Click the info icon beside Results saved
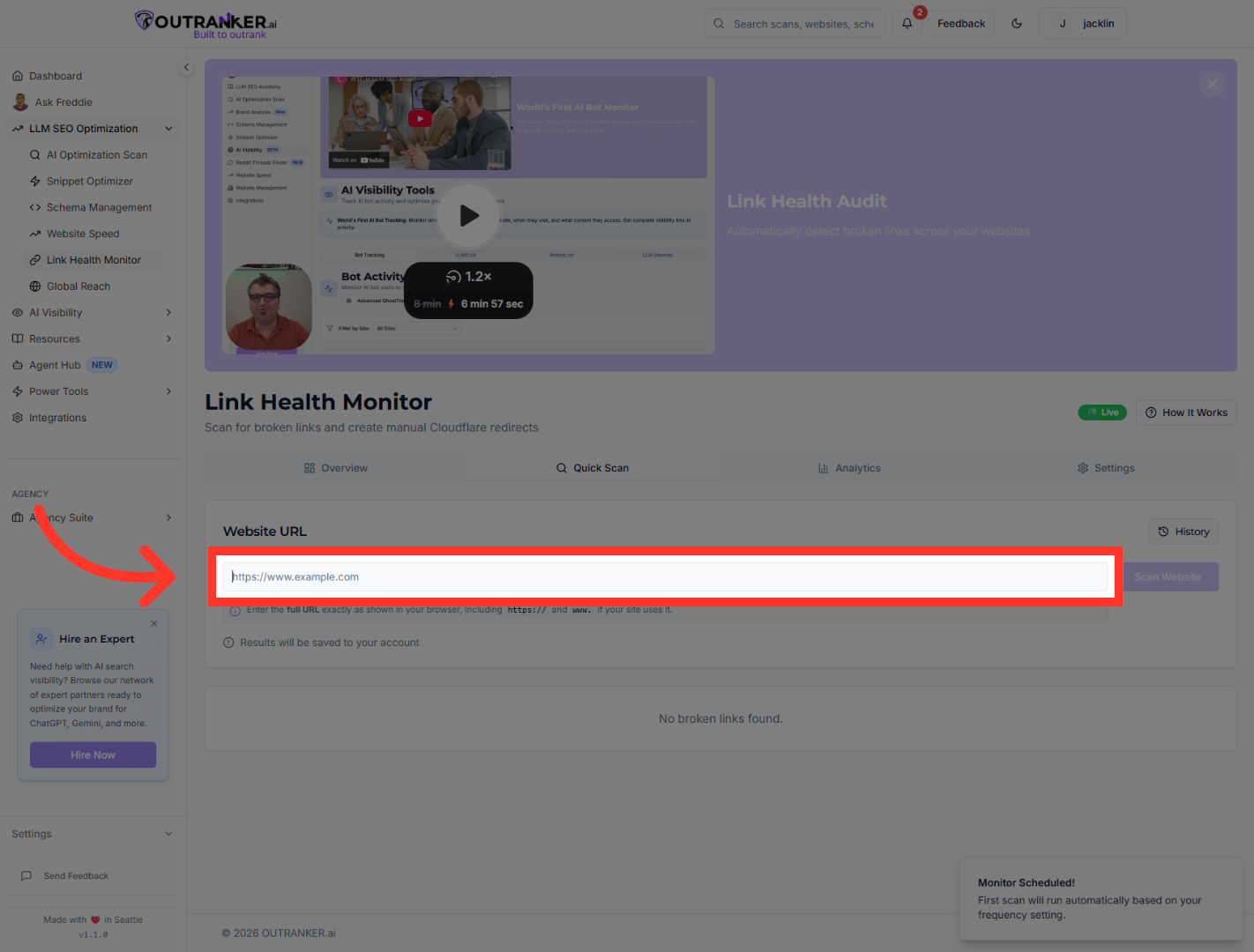Image resolution: width=1254 pixels, height=952 pixels. (x=229, y=643)
